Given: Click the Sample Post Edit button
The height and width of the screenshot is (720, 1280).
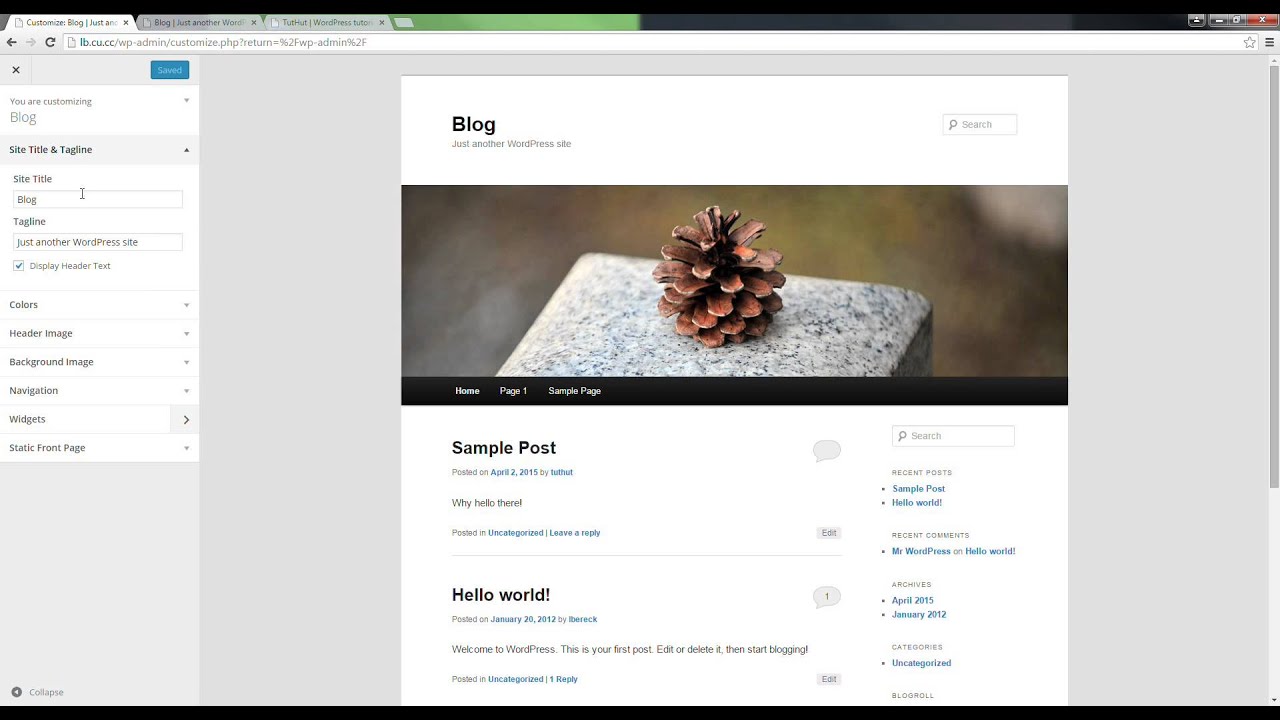Looking at the screenshot, I should pos(829,533).
